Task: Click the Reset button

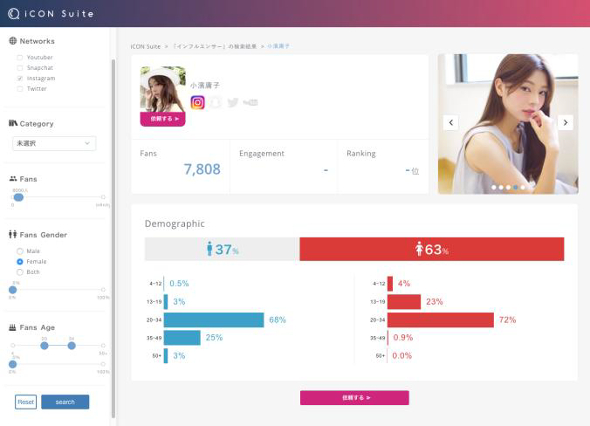Action: tap(26, 402)
